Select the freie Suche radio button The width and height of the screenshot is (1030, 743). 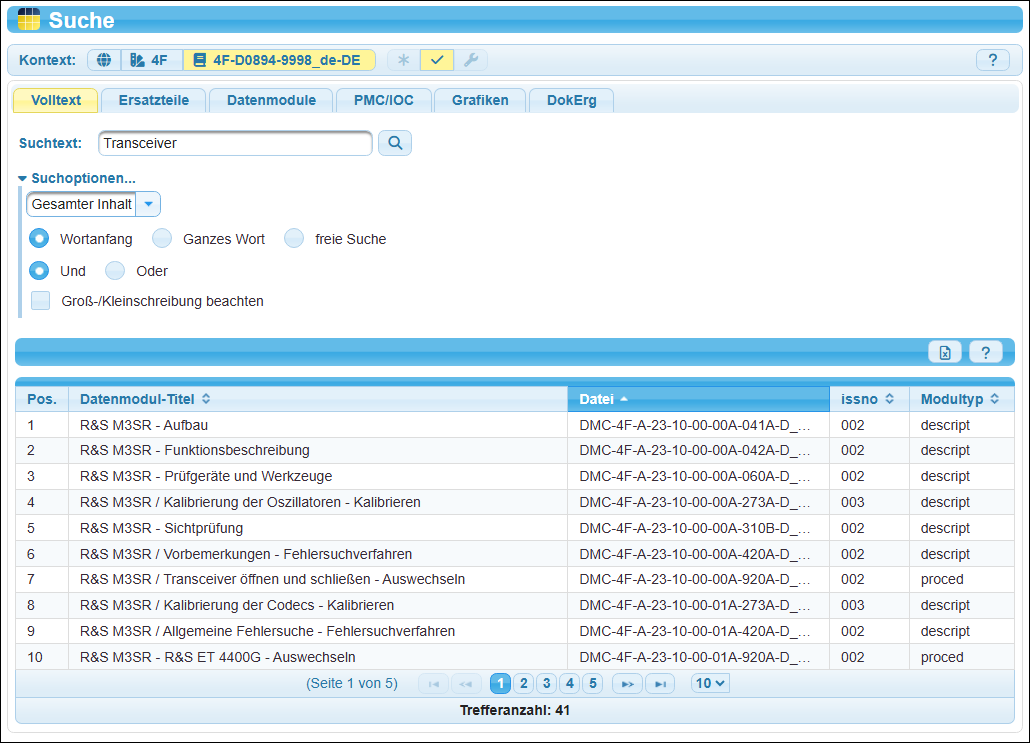(x=294, y=238)
